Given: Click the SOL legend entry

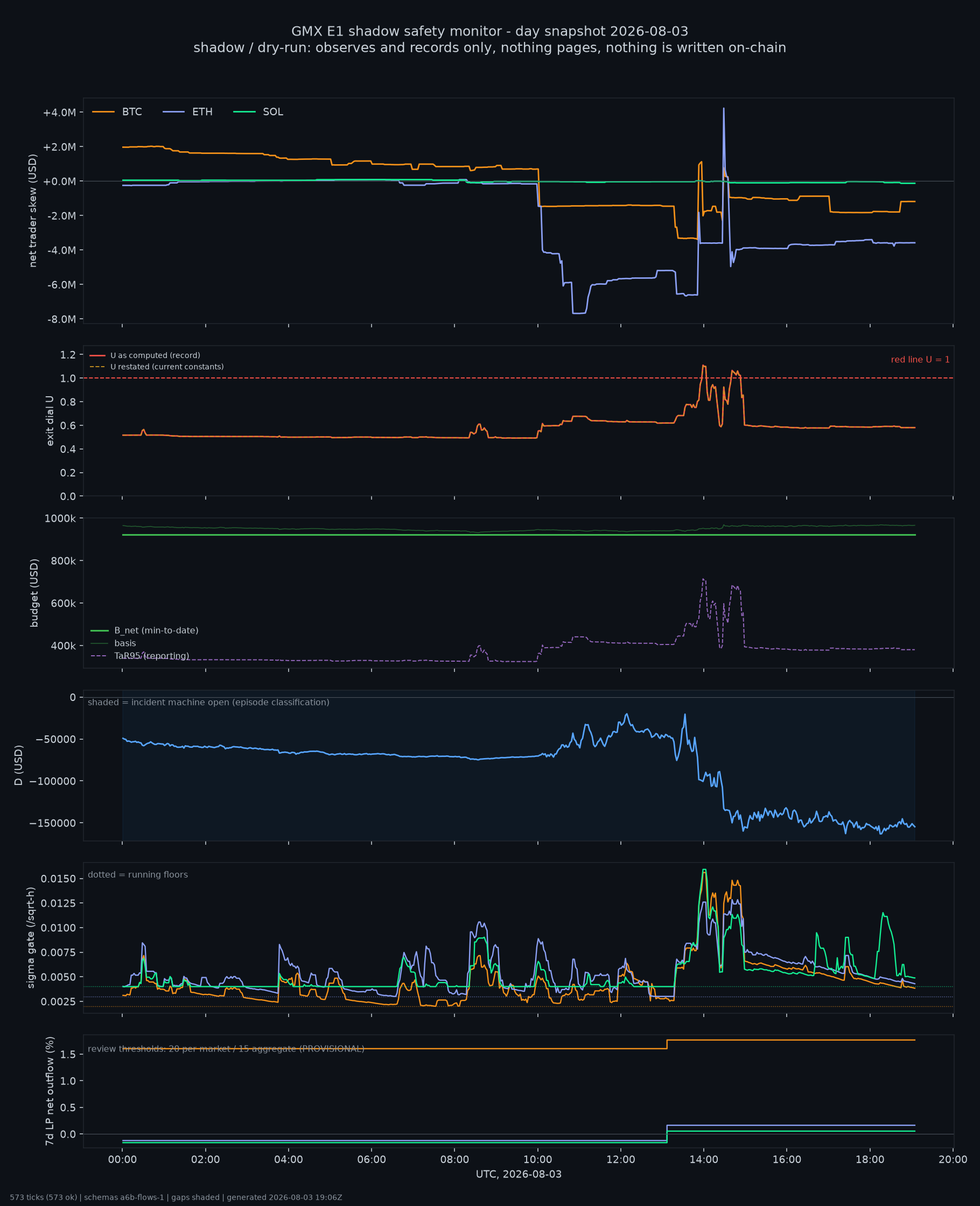Looking at the screenshot, I should pos(258,112).
